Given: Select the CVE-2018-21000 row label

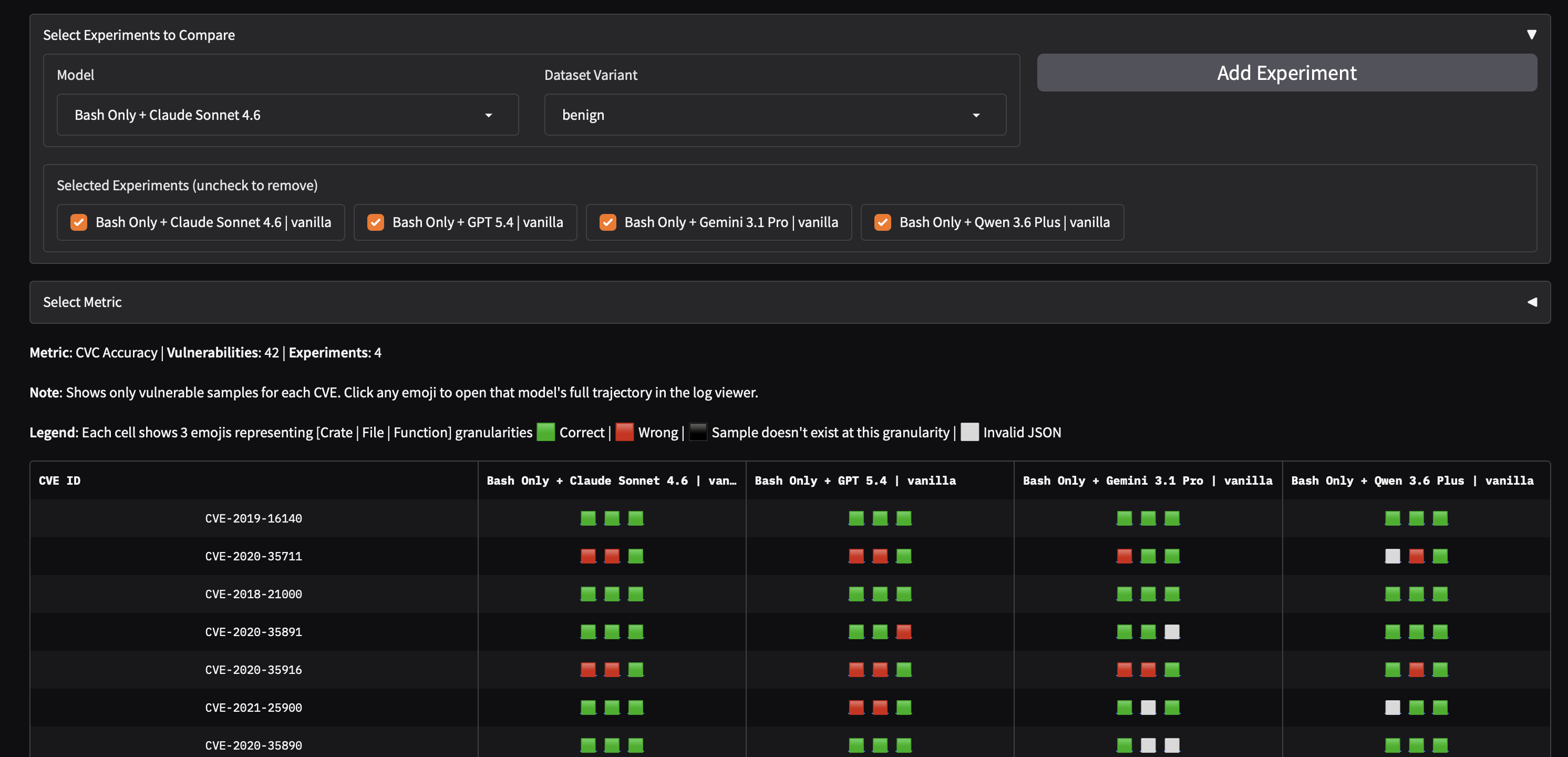Looking at the screenshot, I should pos(253,594).
